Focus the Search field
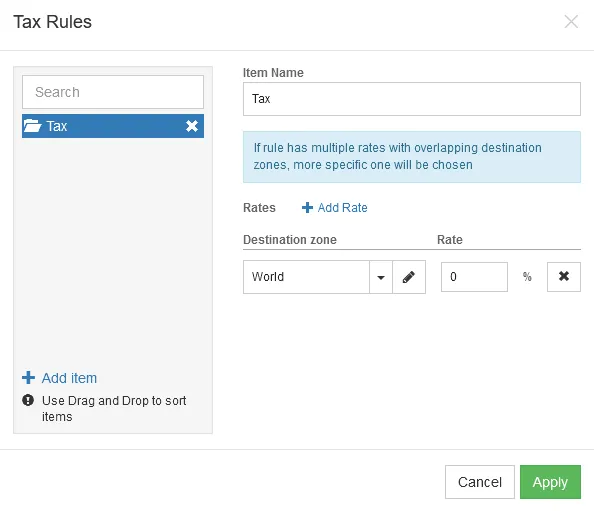The image size is (594, 511). (113, 92)
